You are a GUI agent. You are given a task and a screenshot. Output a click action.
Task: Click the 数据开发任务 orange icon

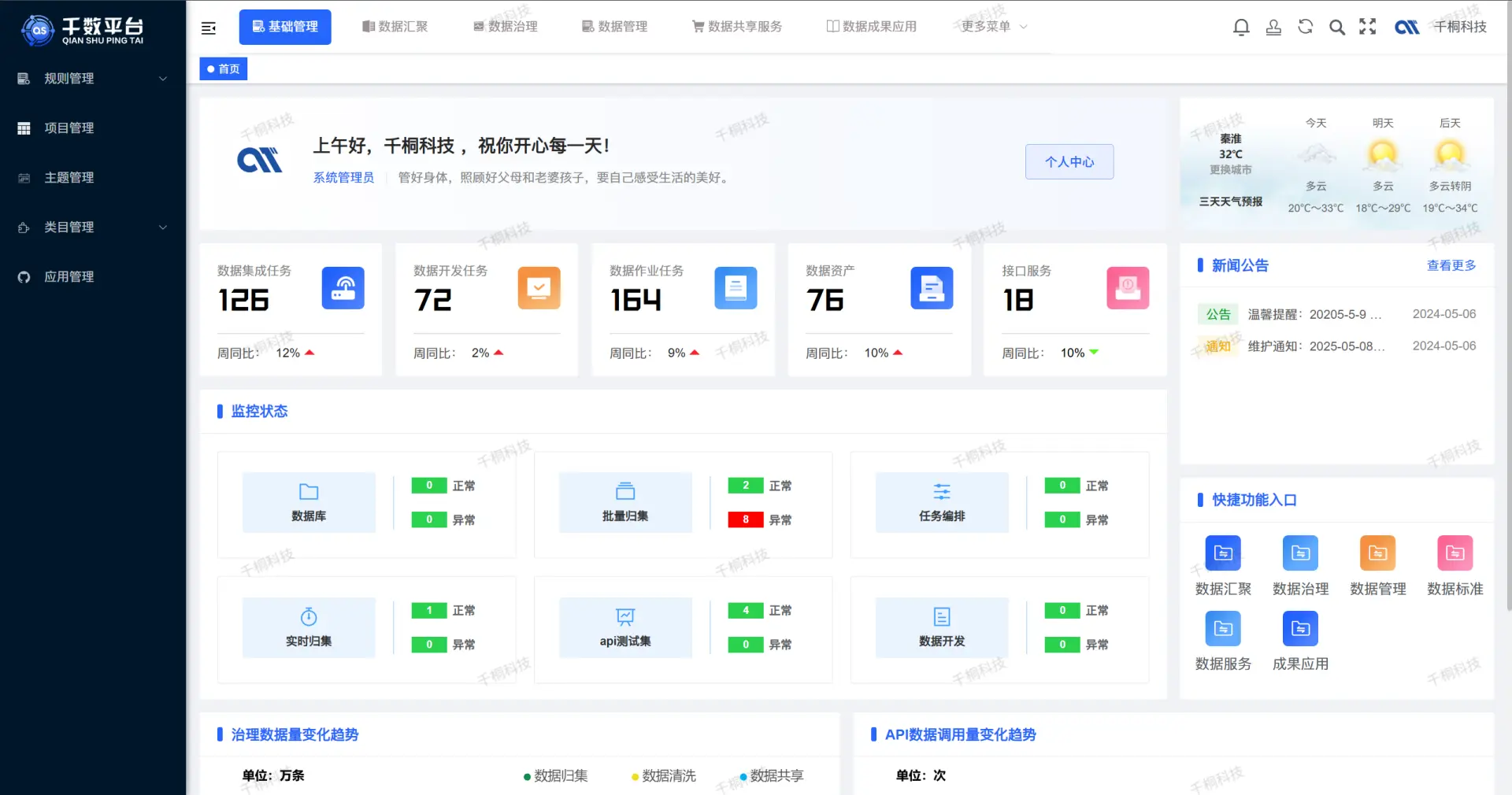click(539, 288)
